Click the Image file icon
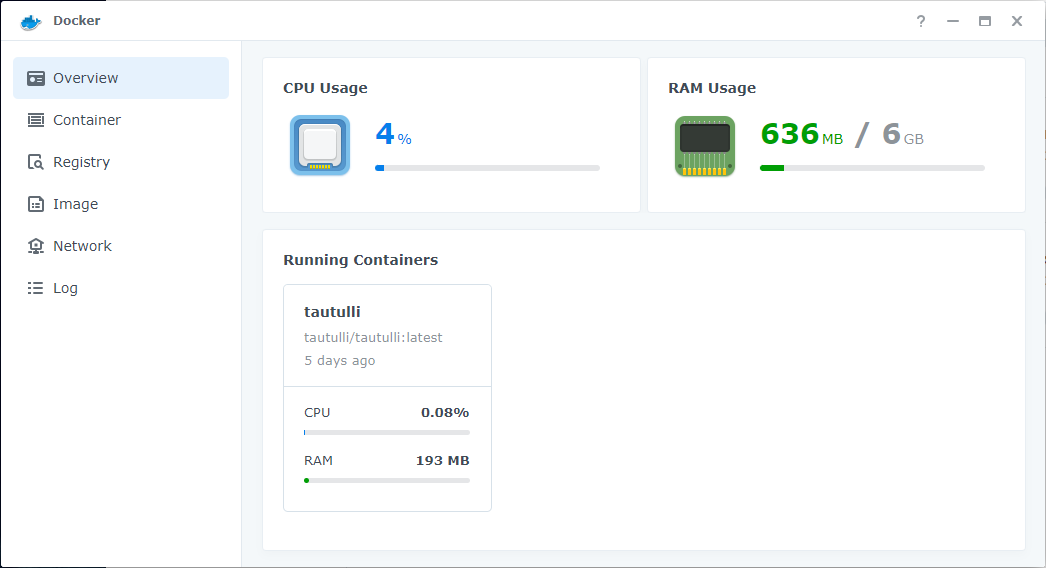The image size is (1046, 568). [36, 204]
